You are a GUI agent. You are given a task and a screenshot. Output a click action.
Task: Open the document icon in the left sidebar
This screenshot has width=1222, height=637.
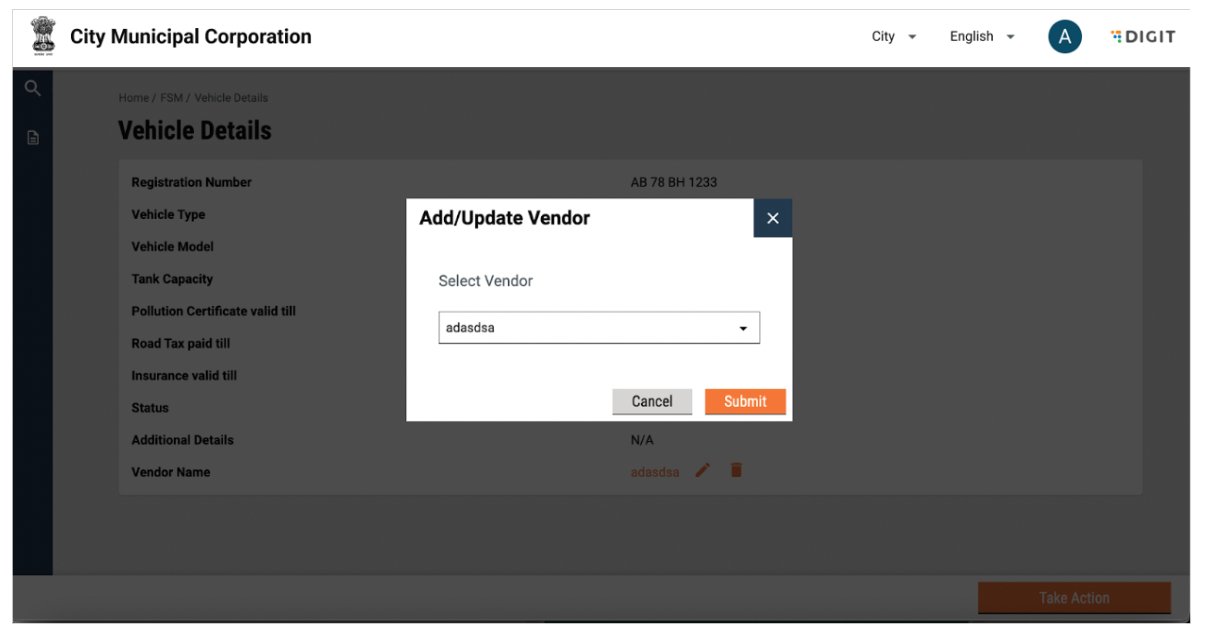[32, 137]
